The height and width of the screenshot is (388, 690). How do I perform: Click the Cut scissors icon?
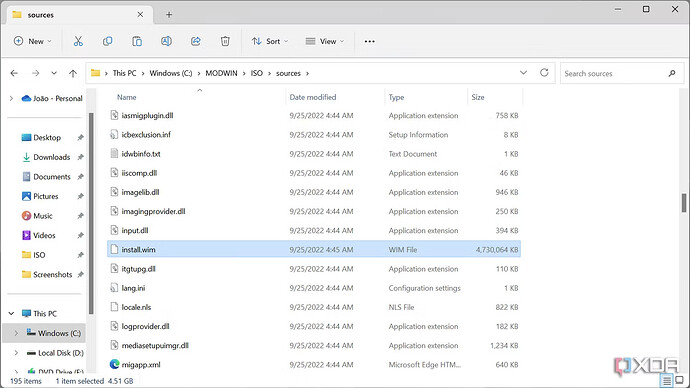tap(78, 41)
